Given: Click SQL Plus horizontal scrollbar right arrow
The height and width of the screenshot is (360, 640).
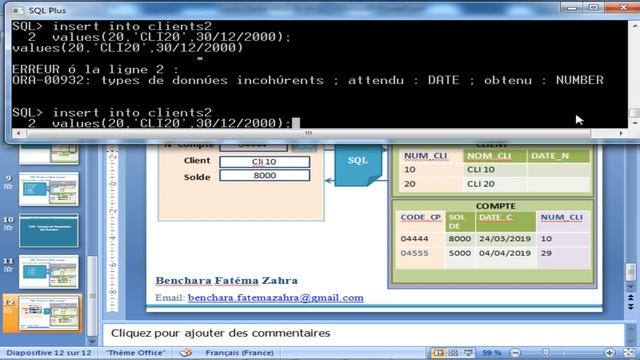Looking at the screenshot, I should tap(621, 133).
